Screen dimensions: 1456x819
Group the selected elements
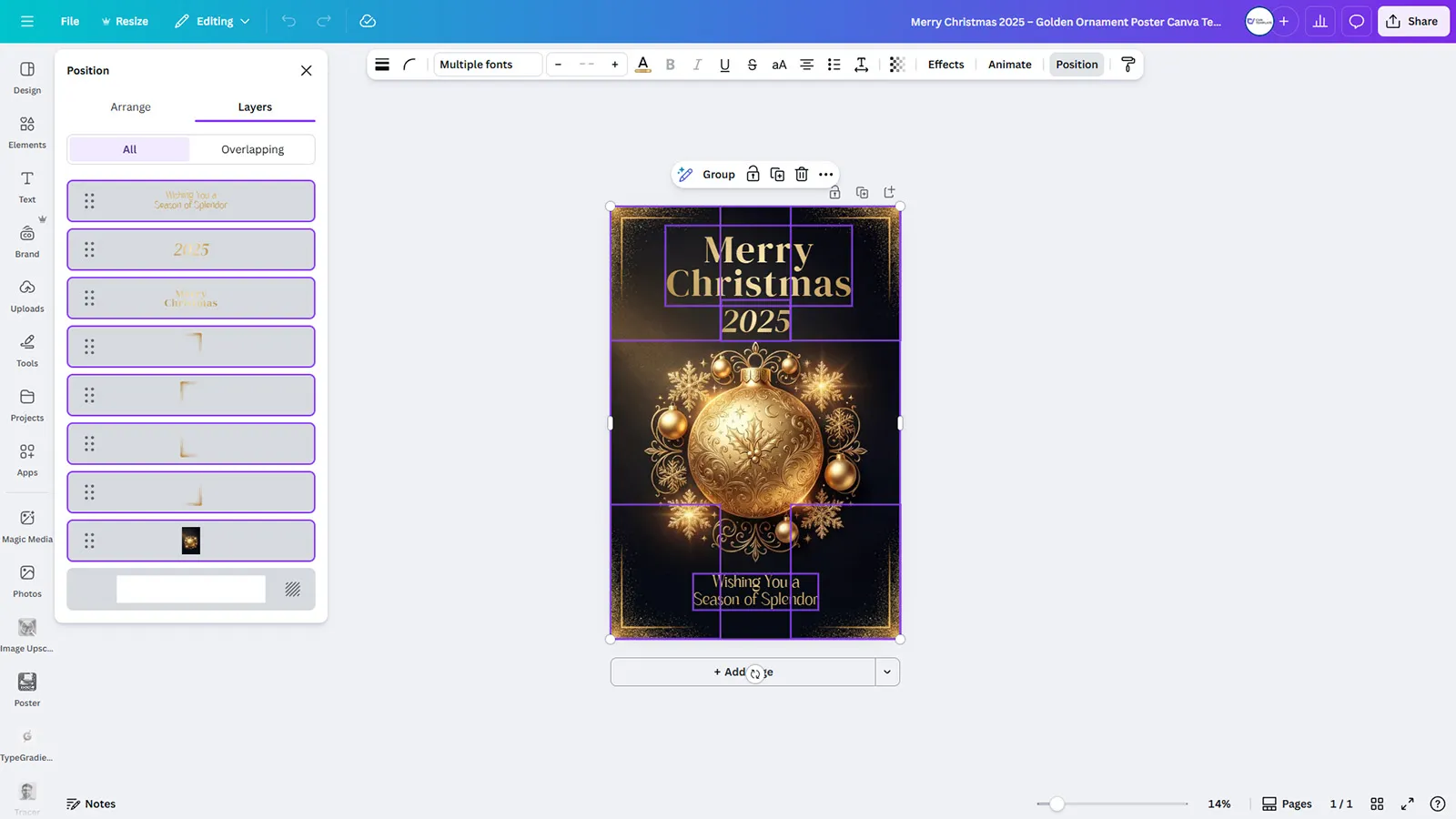pos(718,174)
